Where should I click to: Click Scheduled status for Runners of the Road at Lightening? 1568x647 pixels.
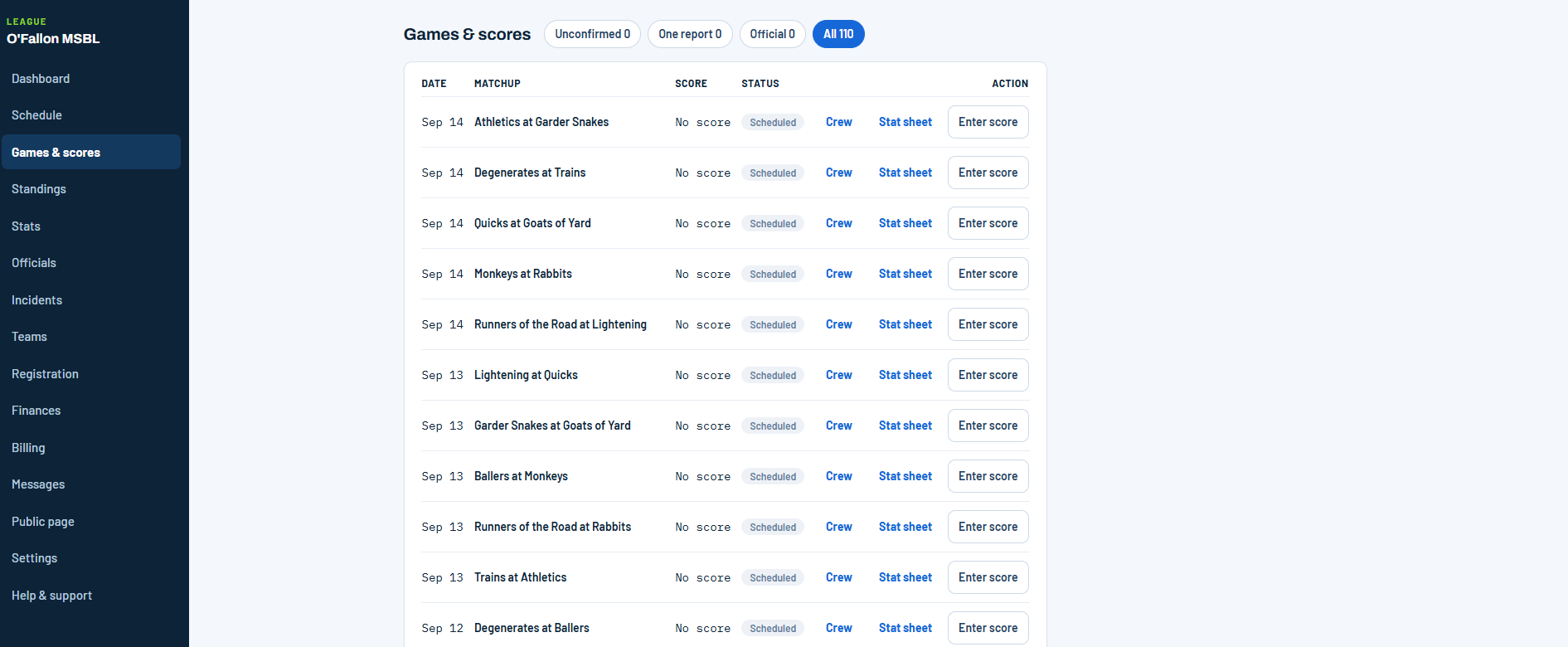point(773,324)
